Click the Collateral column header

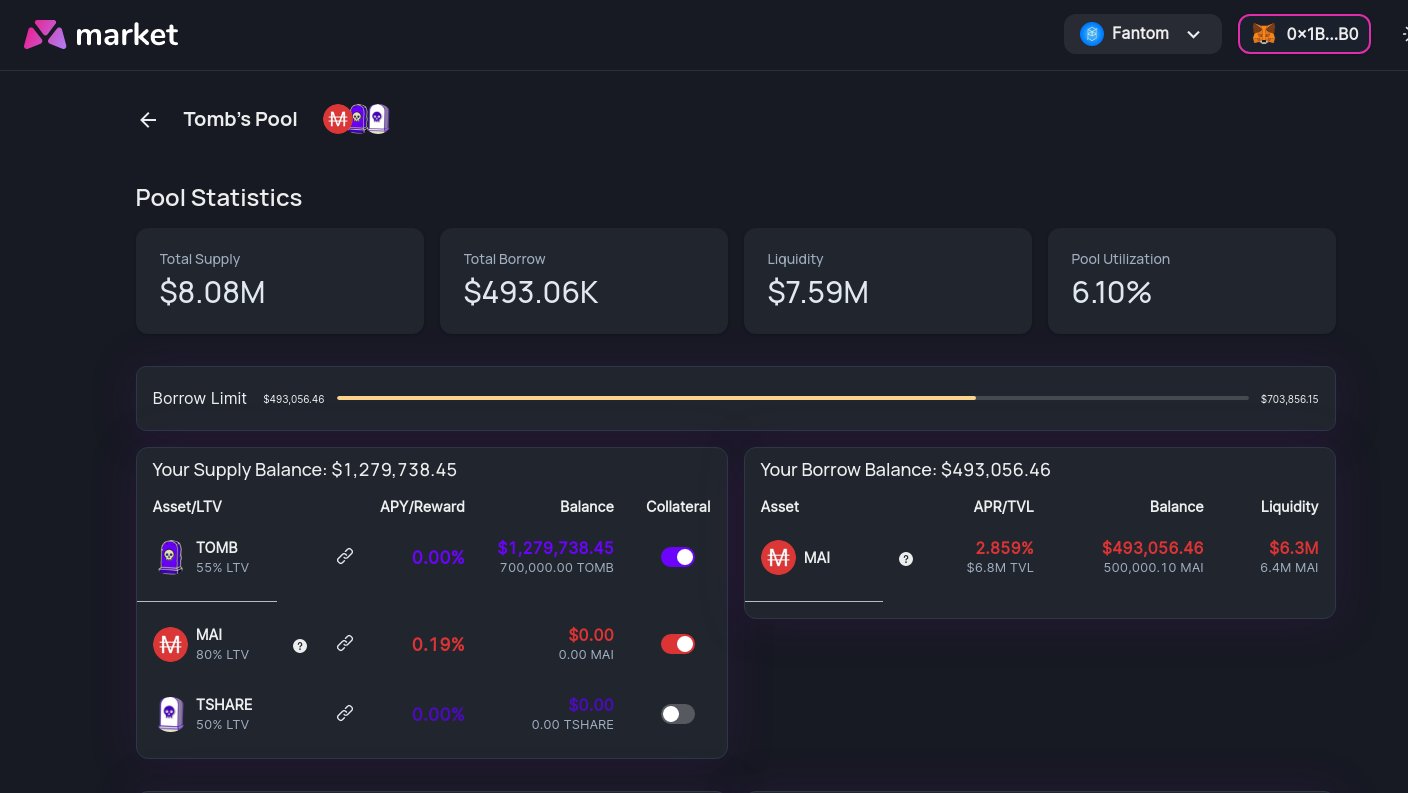coord(678,507)
